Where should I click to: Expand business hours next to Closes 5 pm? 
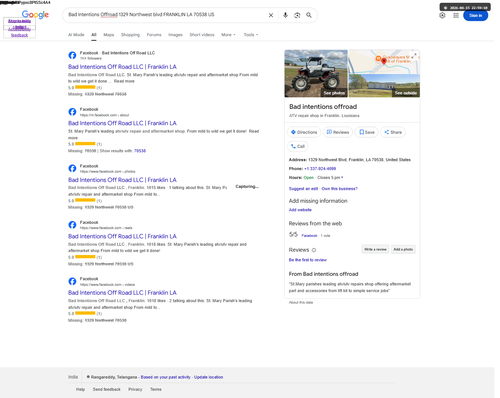[342, 178]
